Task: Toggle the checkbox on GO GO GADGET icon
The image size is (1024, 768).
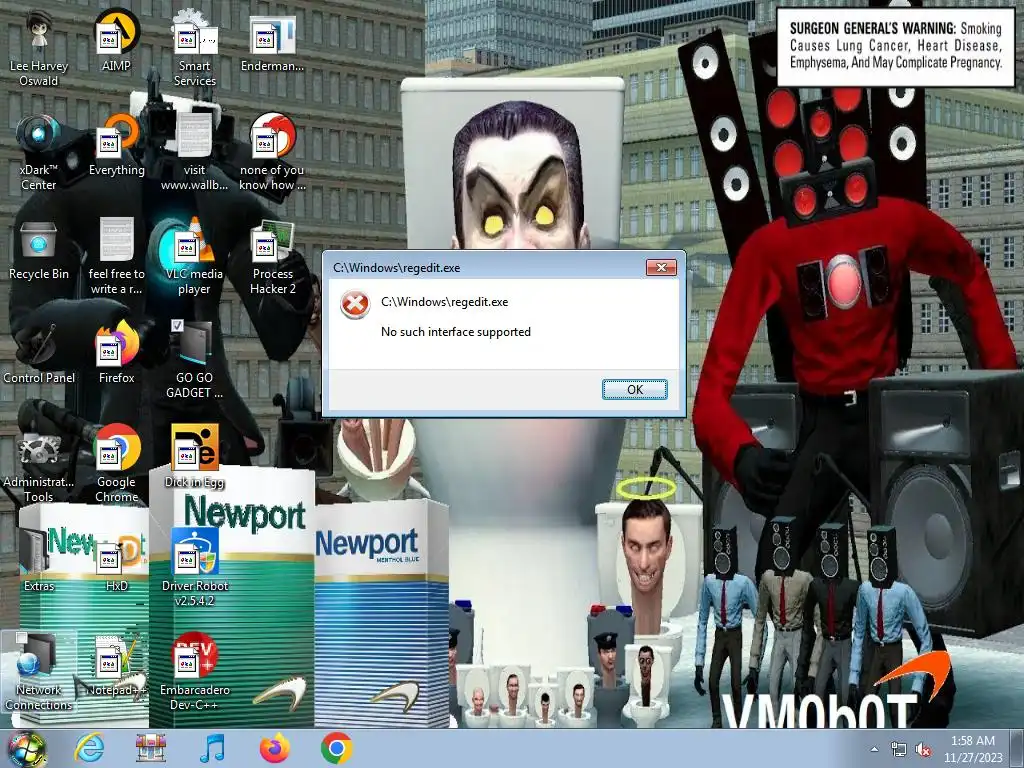Action: [177, 325]
